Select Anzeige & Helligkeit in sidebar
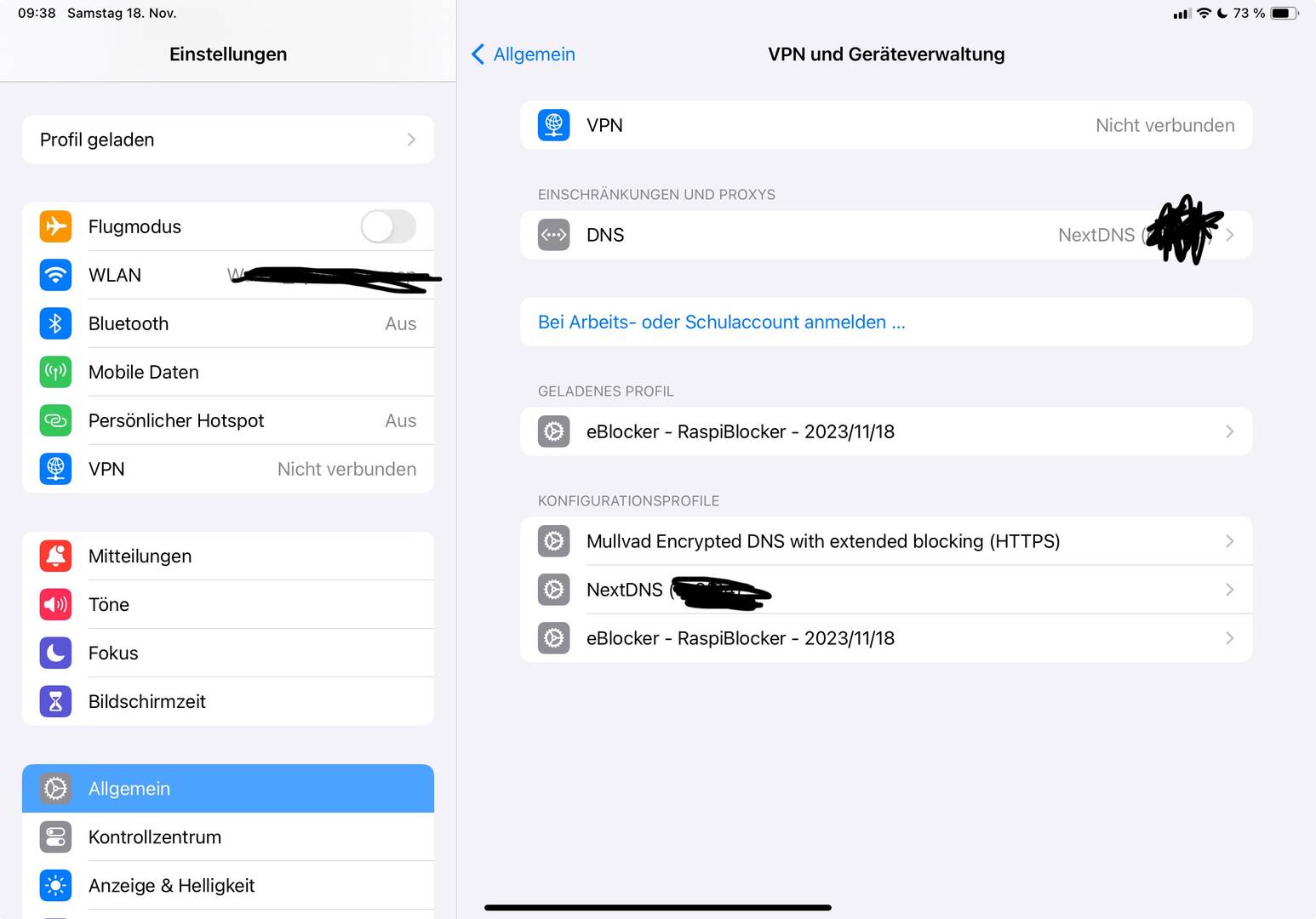Image resolution: width=1316 pixels, height=919 pixels. point(228,886)
